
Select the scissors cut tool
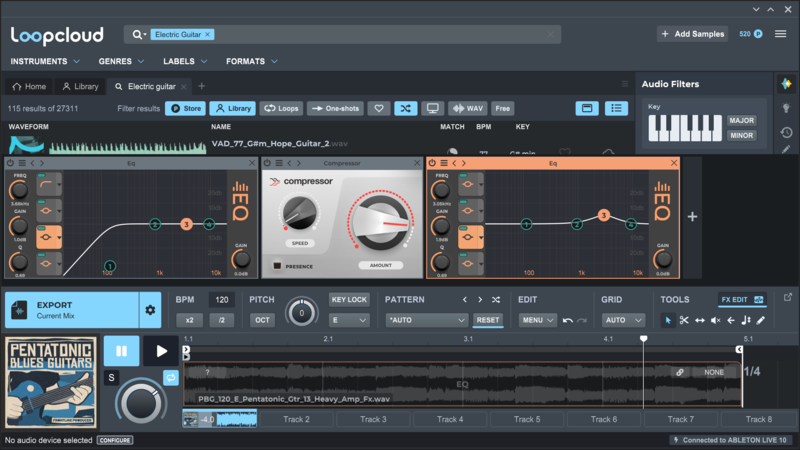point(684,320)
